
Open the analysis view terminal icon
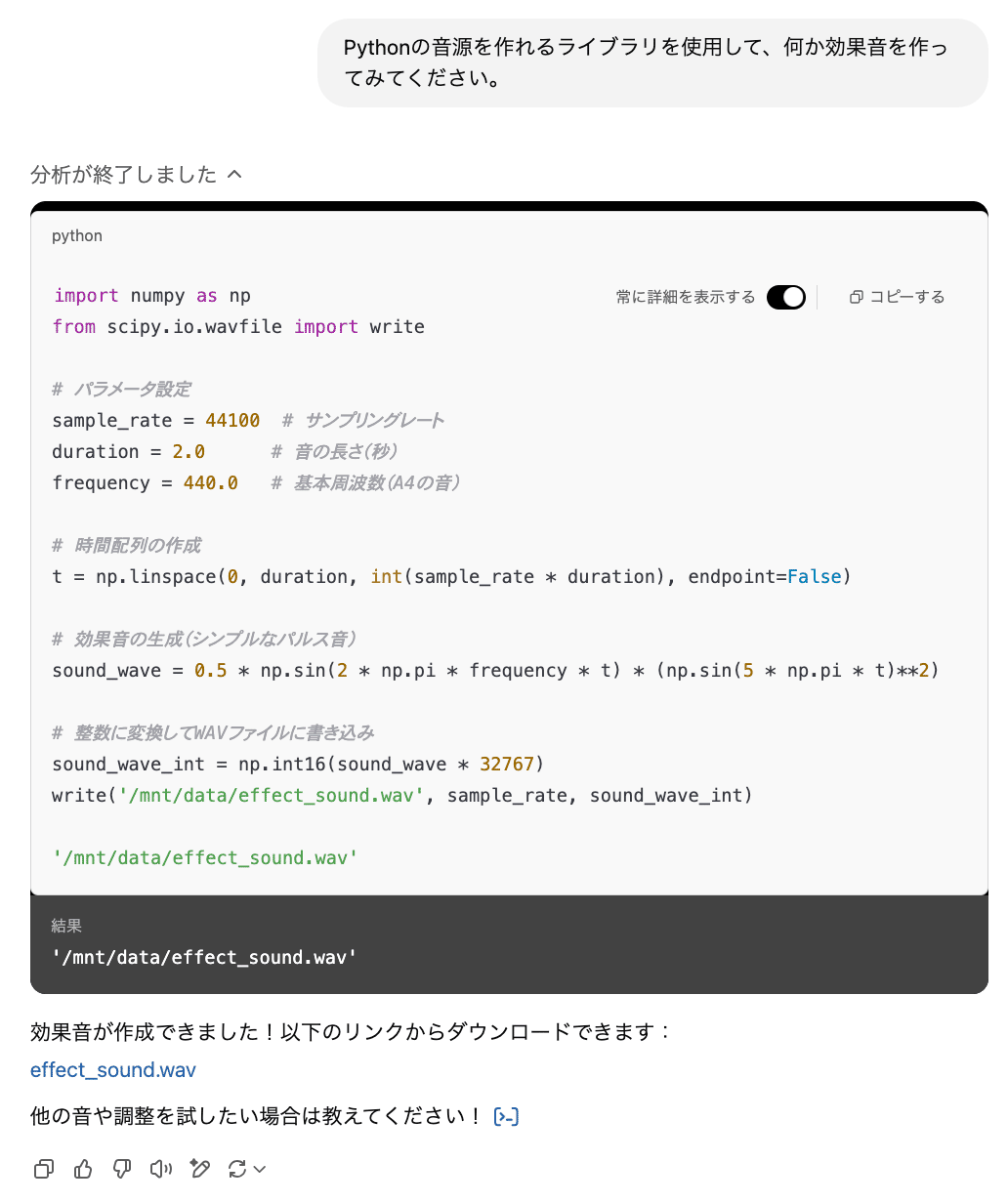point(506,1116)
